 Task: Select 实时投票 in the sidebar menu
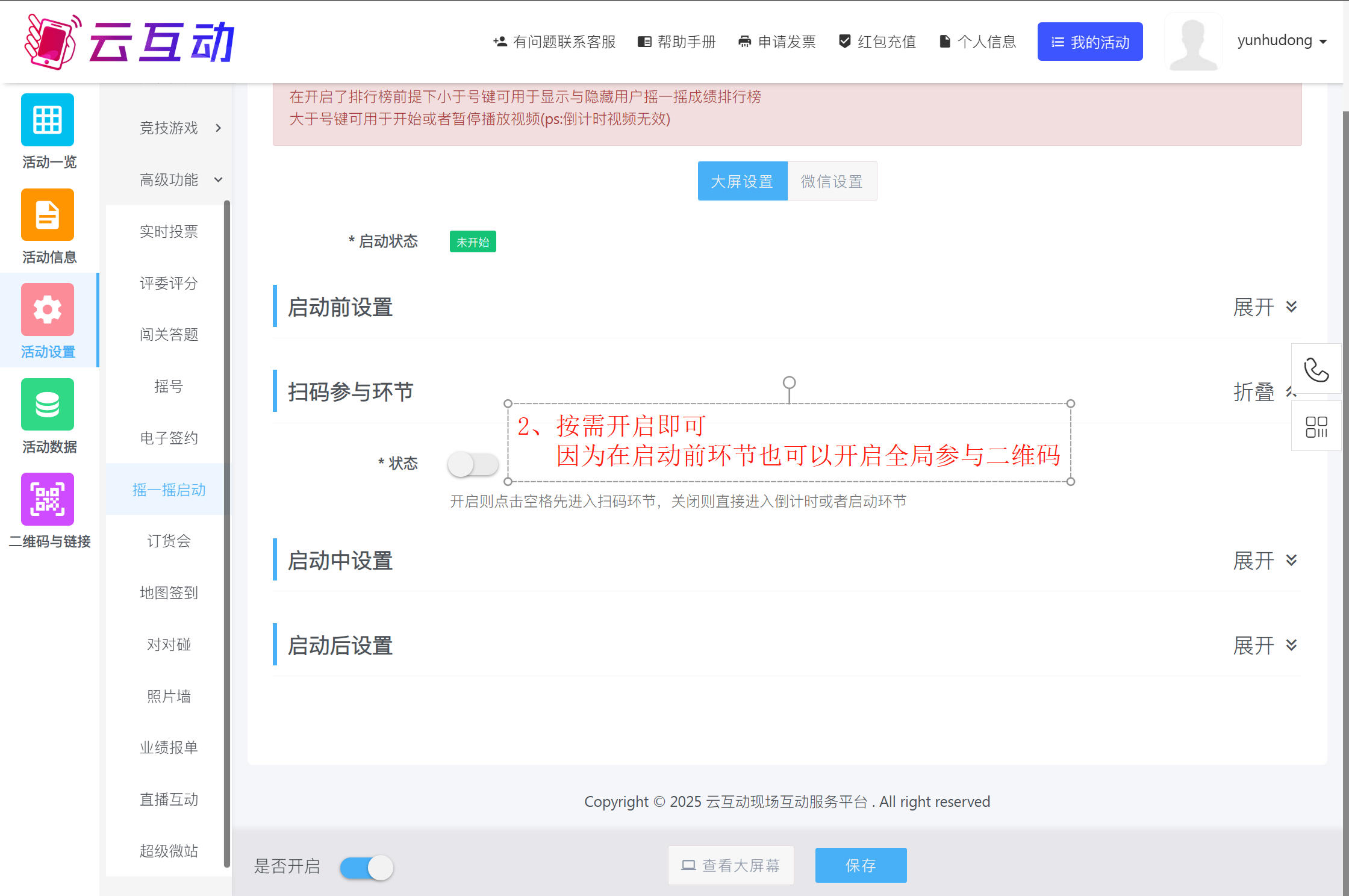pos(169,231)
